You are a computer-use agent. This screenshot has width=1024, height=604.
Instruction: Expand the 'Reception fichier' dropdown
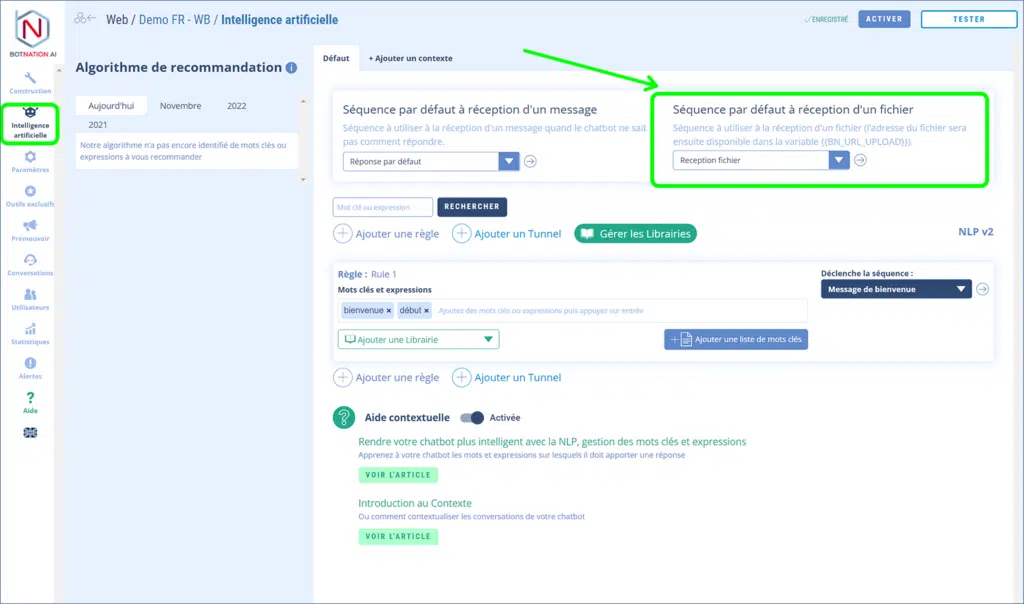tap(838, 160)
